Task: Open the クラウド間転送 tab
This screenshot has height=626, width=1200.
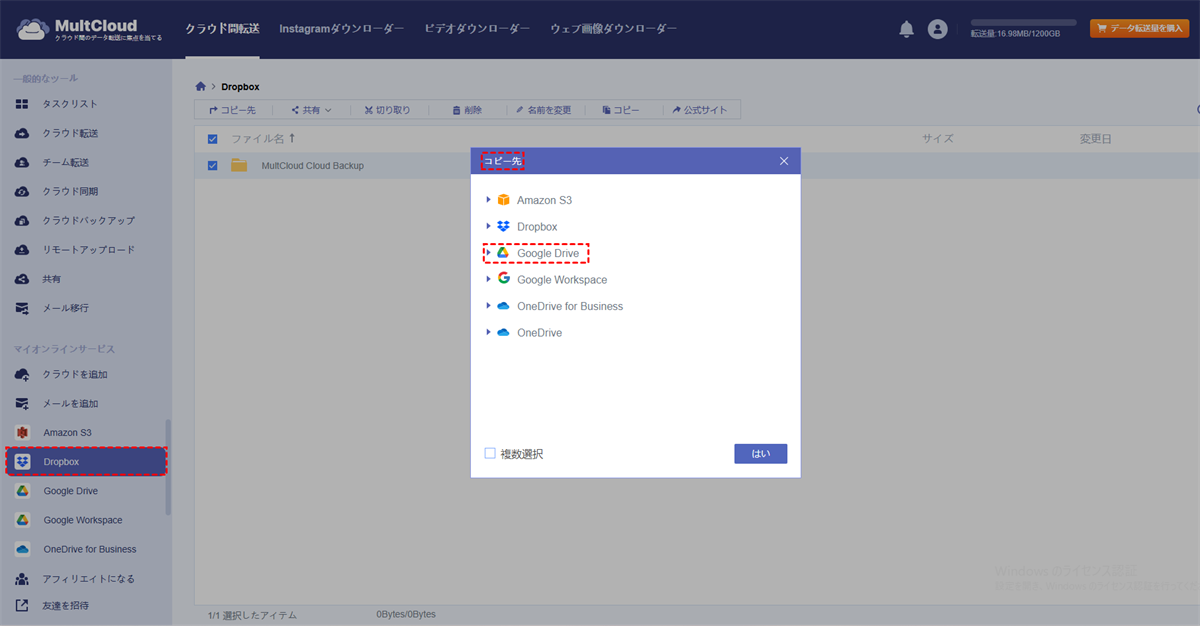Action: (x=222, y=29)
